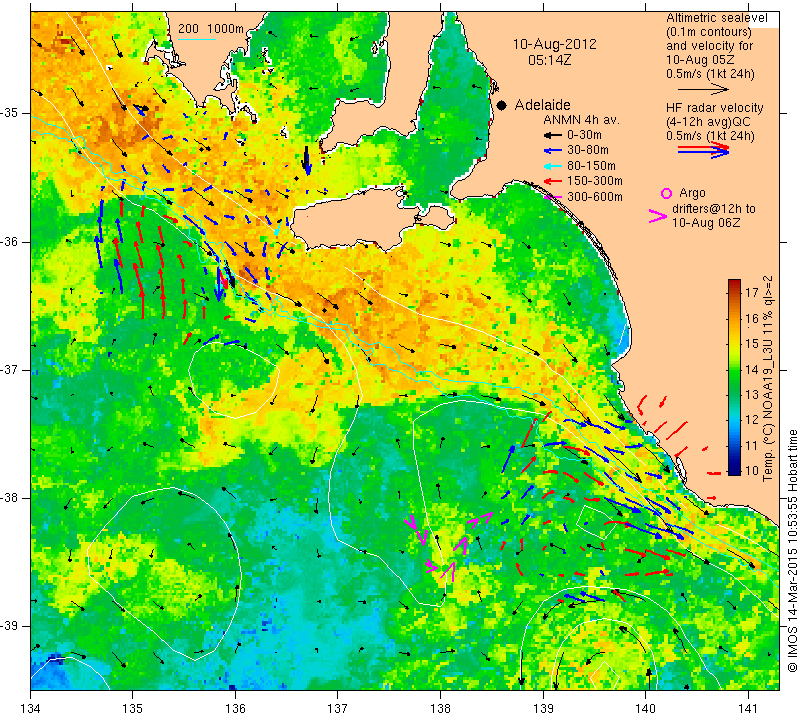Click the magenta Argo circle symbol
800x720 pixels.
point(666,193)
